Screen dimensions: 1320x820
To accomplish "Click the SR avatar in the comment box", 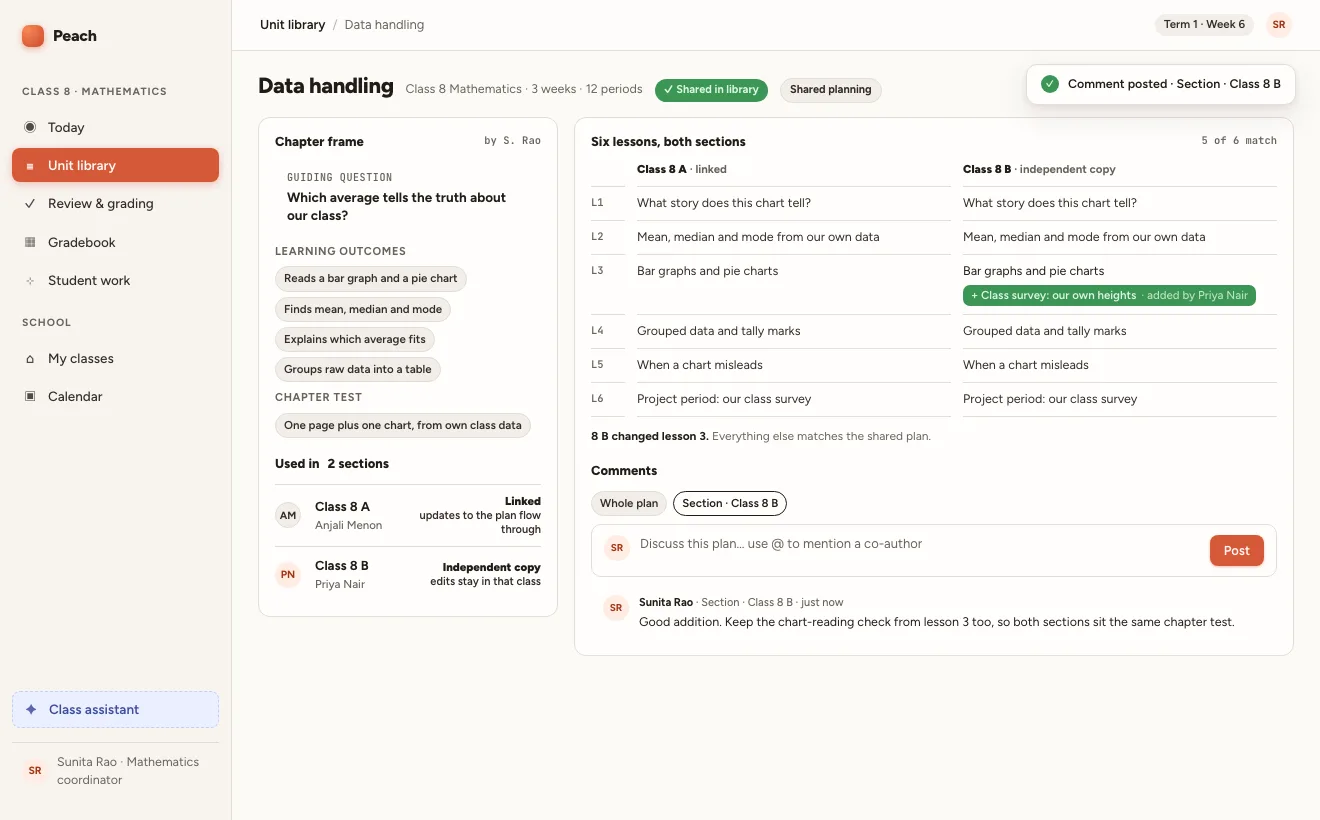I will pyautogui.click(x=617, y=548).
